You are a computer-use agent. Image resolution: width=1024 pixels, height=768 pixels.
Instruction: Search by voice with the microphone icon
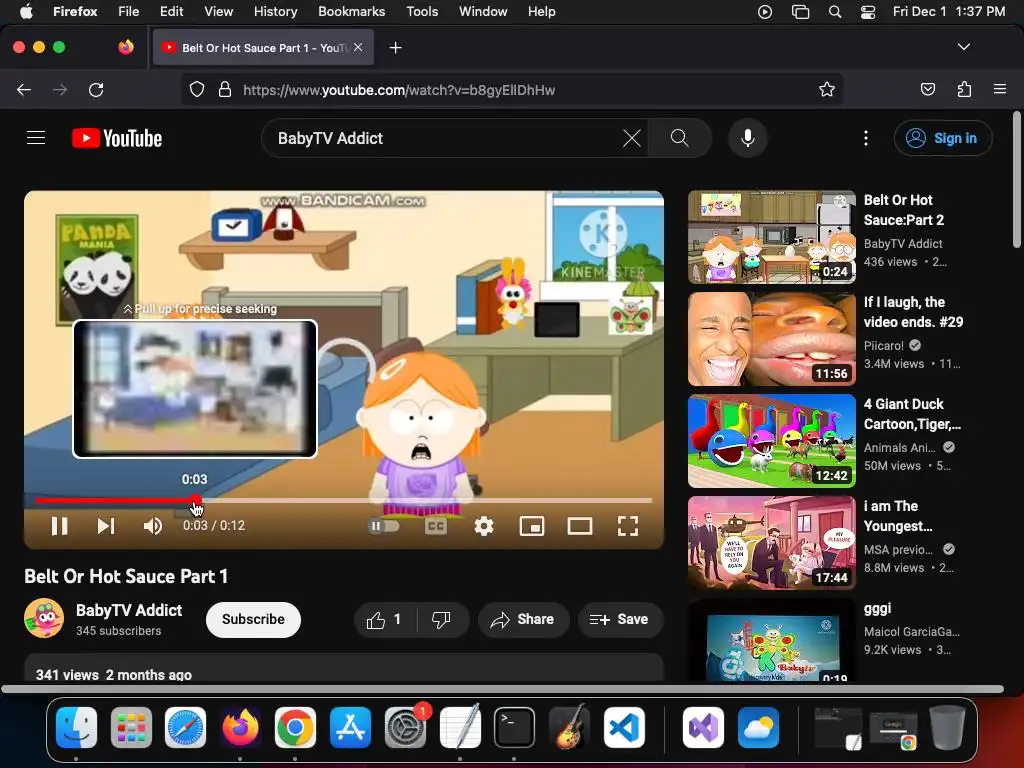coord(748,138)
